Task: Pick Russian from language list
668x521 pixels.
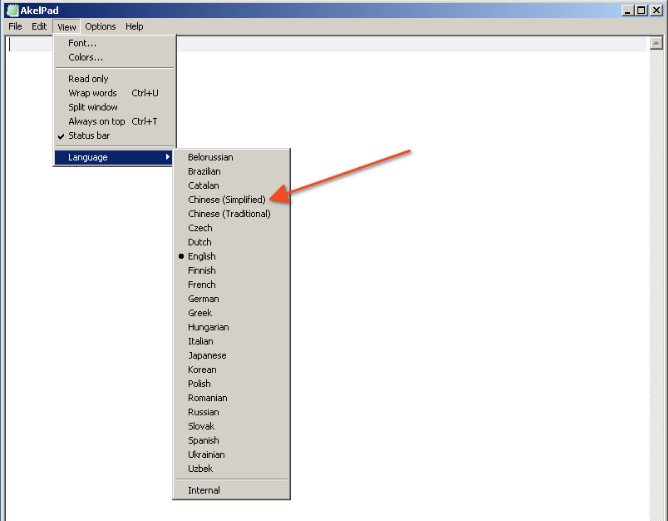Action: (203, 412)
